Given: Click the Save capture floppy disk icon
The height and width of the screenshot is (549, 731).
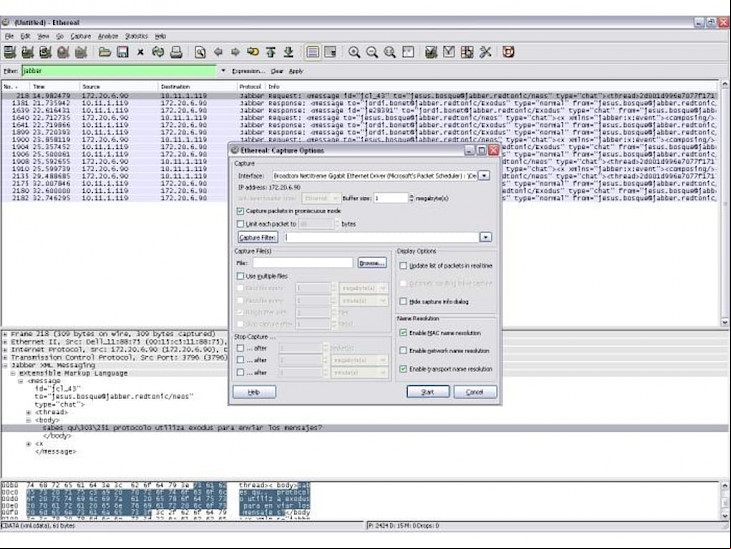Looking at the screenshot, I should 123,52.
